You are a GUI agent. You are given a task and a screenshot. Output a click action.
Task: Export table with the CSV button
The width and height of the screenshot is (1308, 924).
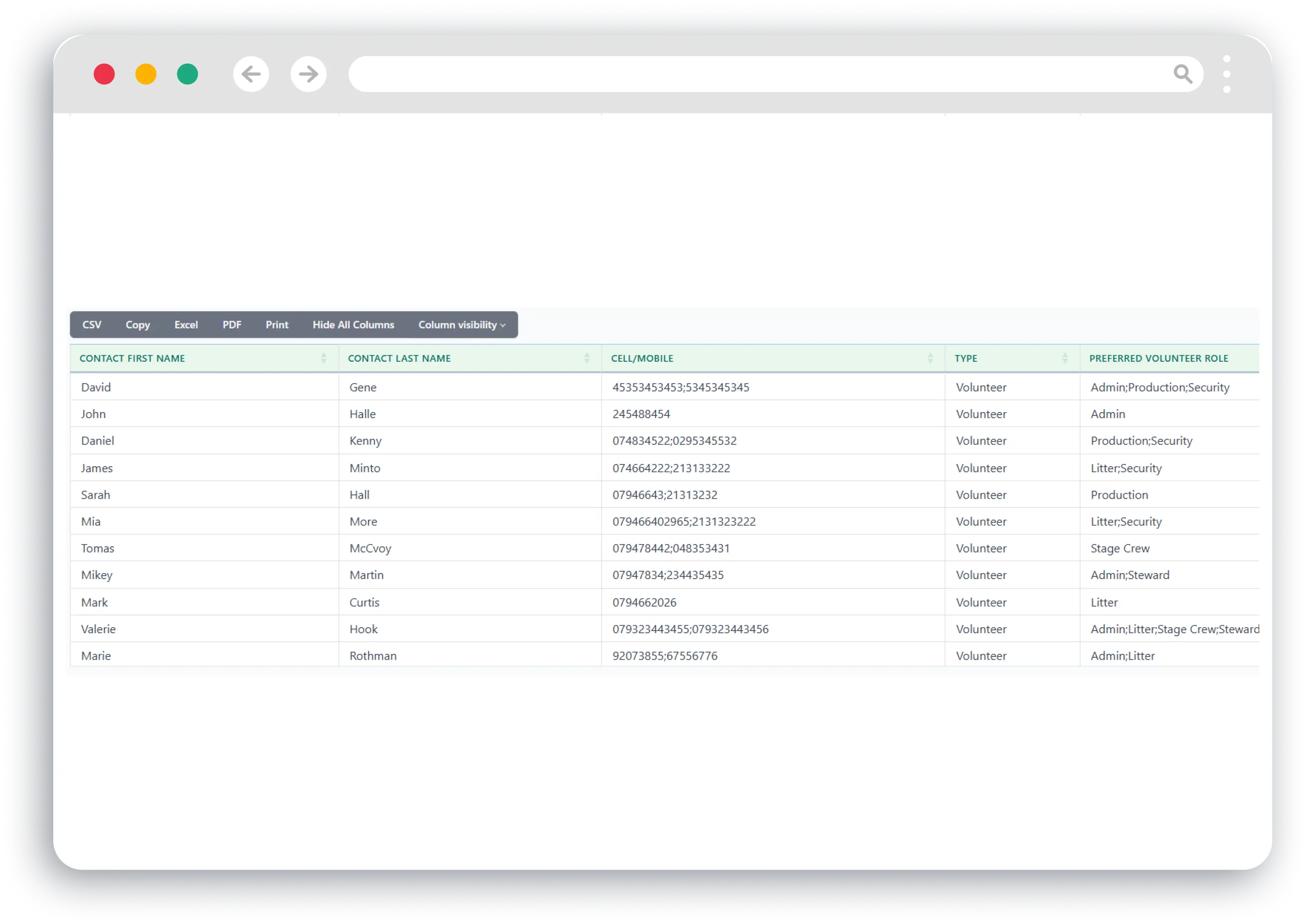coord(92,325)
